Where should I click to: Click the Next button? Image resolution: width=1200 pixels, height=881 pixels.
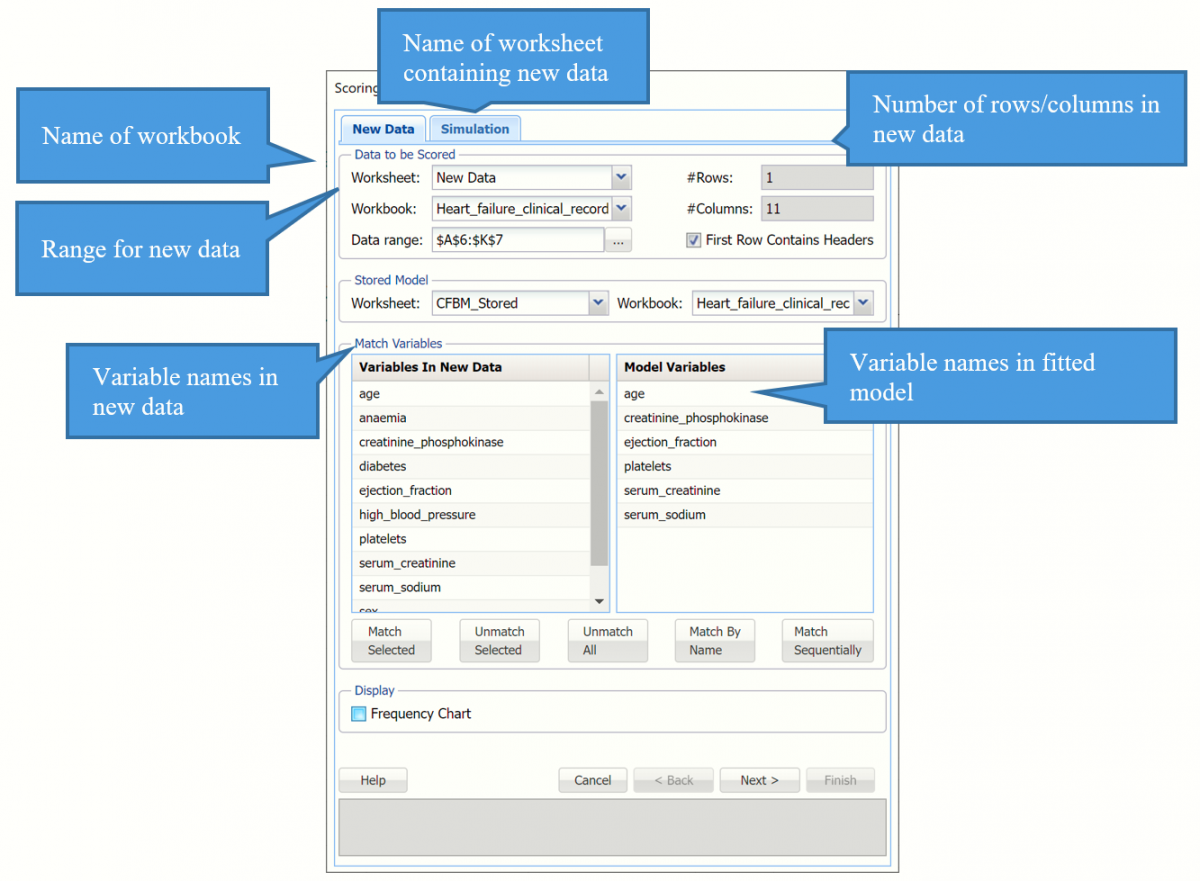point(759,780)
